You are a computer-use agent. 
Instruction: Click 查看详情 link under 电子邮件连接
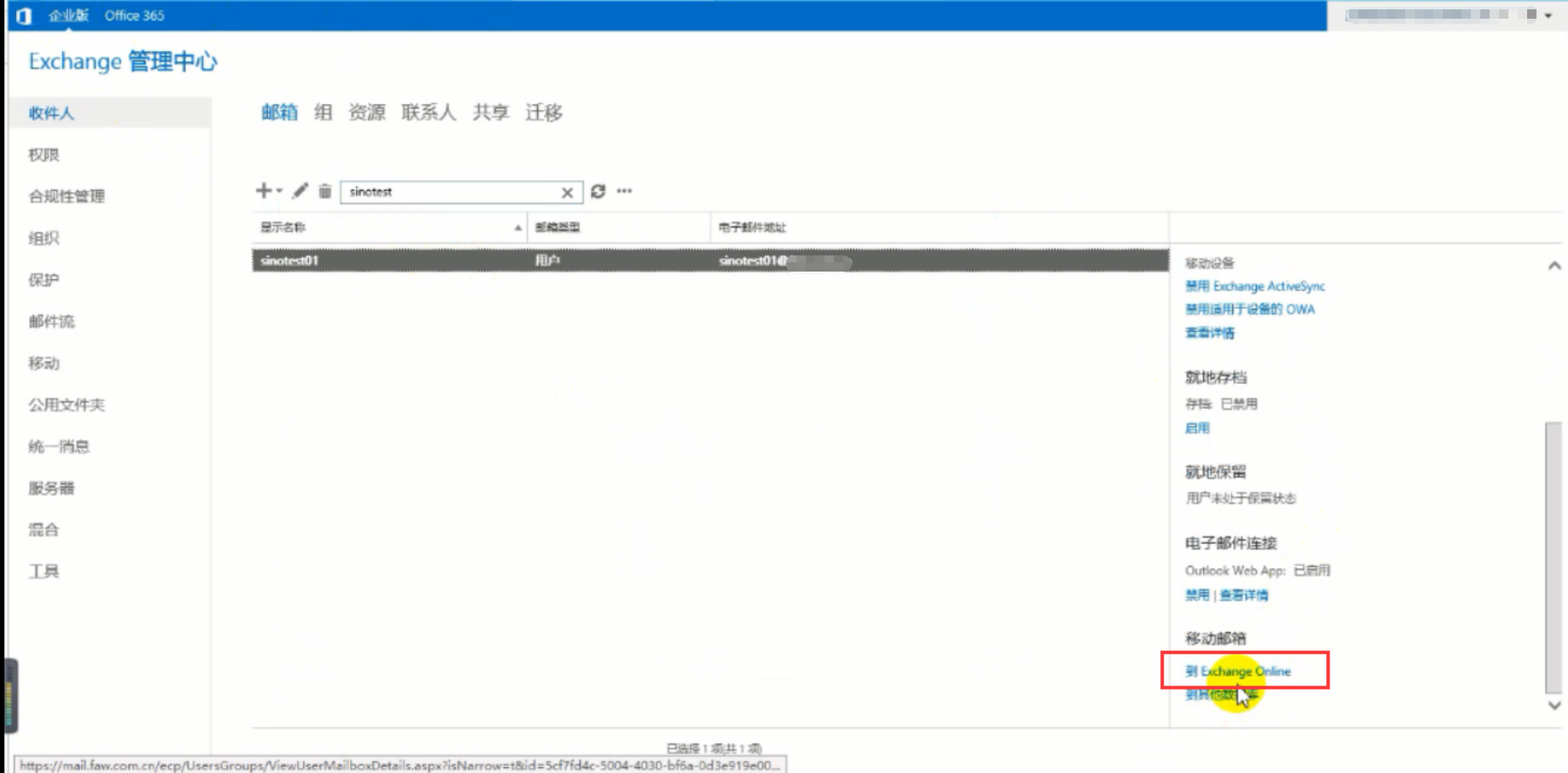(1243, 595)
